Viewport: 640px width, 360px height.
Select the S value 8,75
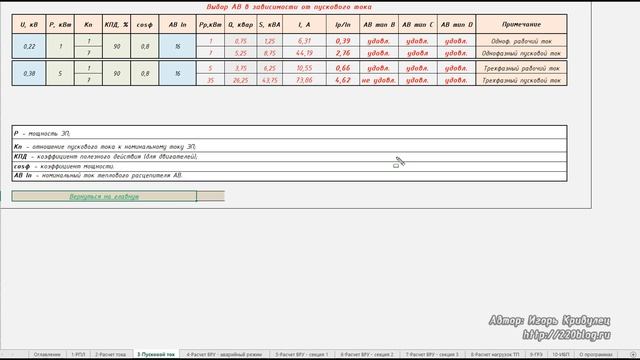coord(270,53)
